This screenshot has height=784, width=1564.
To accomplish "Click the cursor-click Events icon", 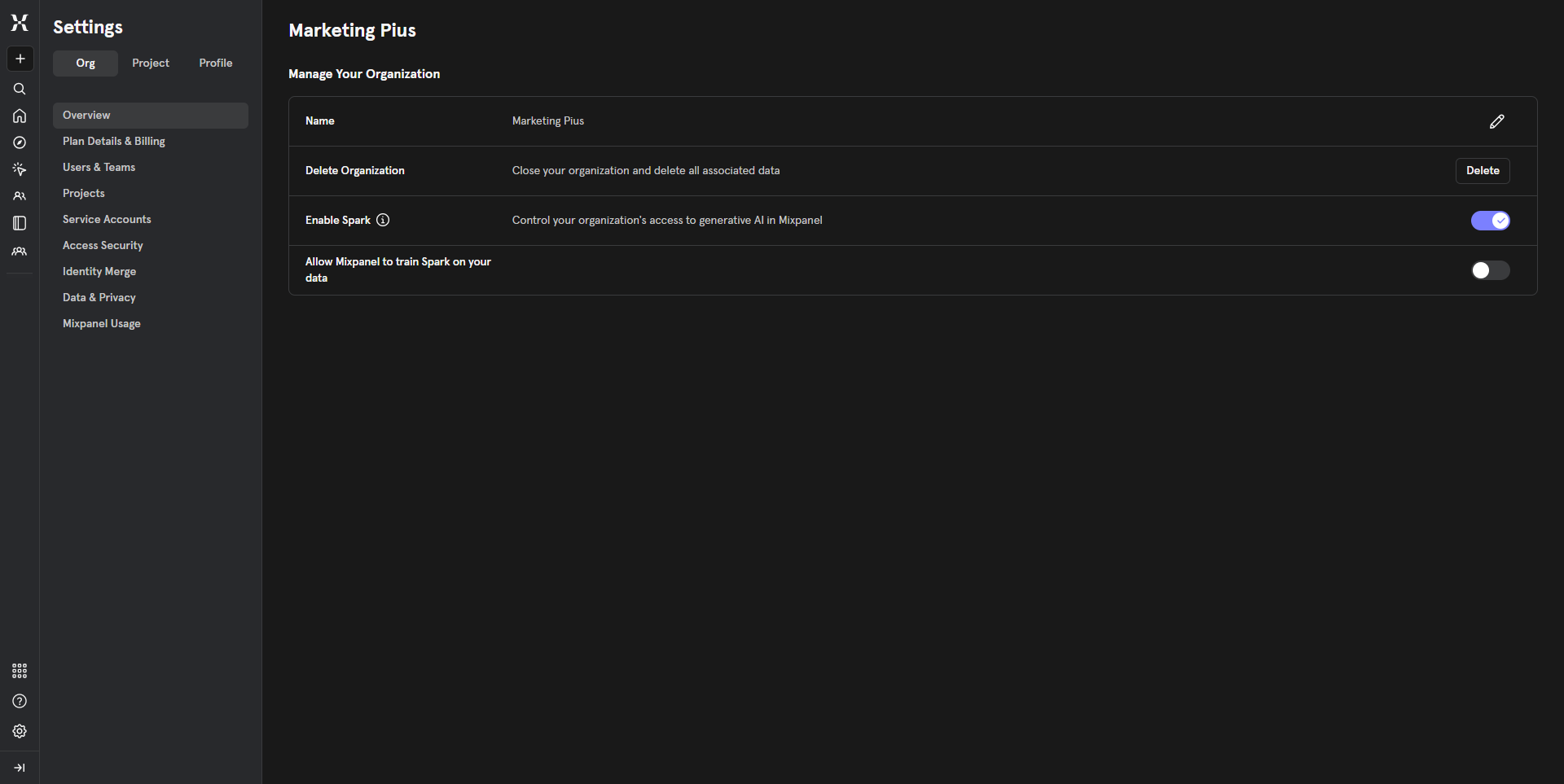I will [x=20, y=169].
